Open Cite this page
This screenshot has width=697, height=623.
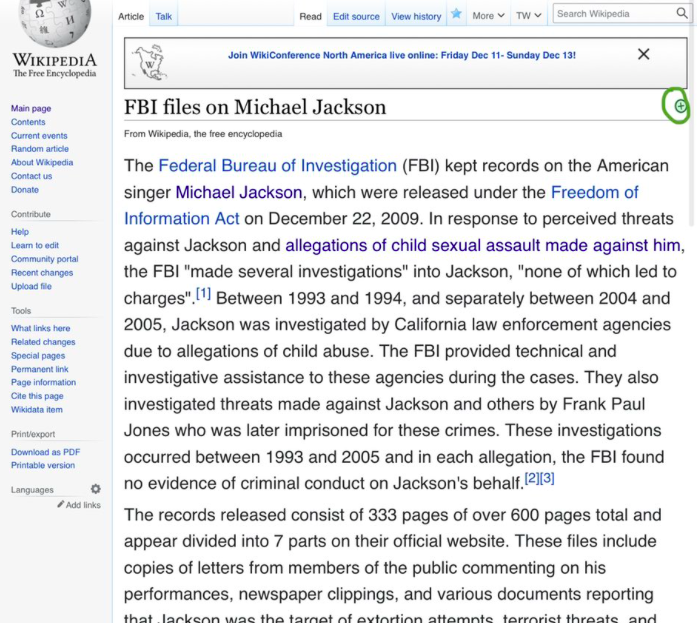tap(37, 396)
